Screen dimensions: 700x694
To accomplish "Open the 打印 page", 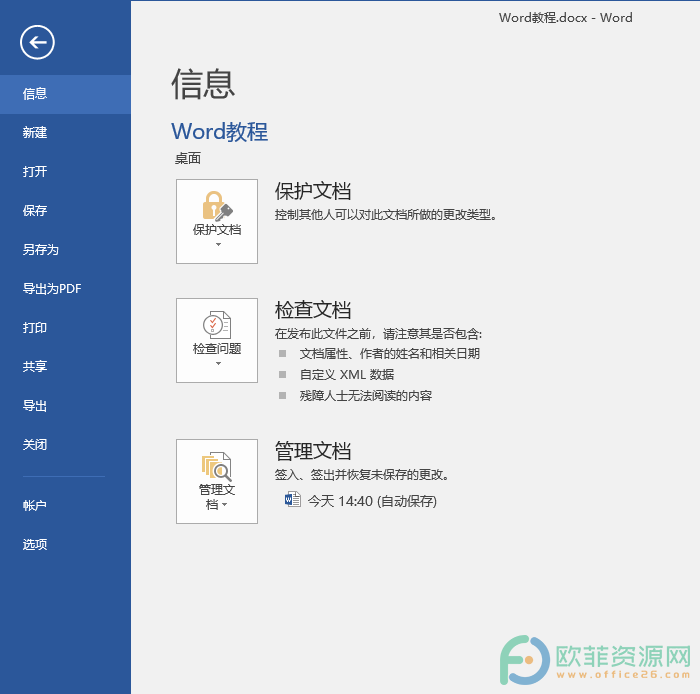I will (x=66, y=328).
